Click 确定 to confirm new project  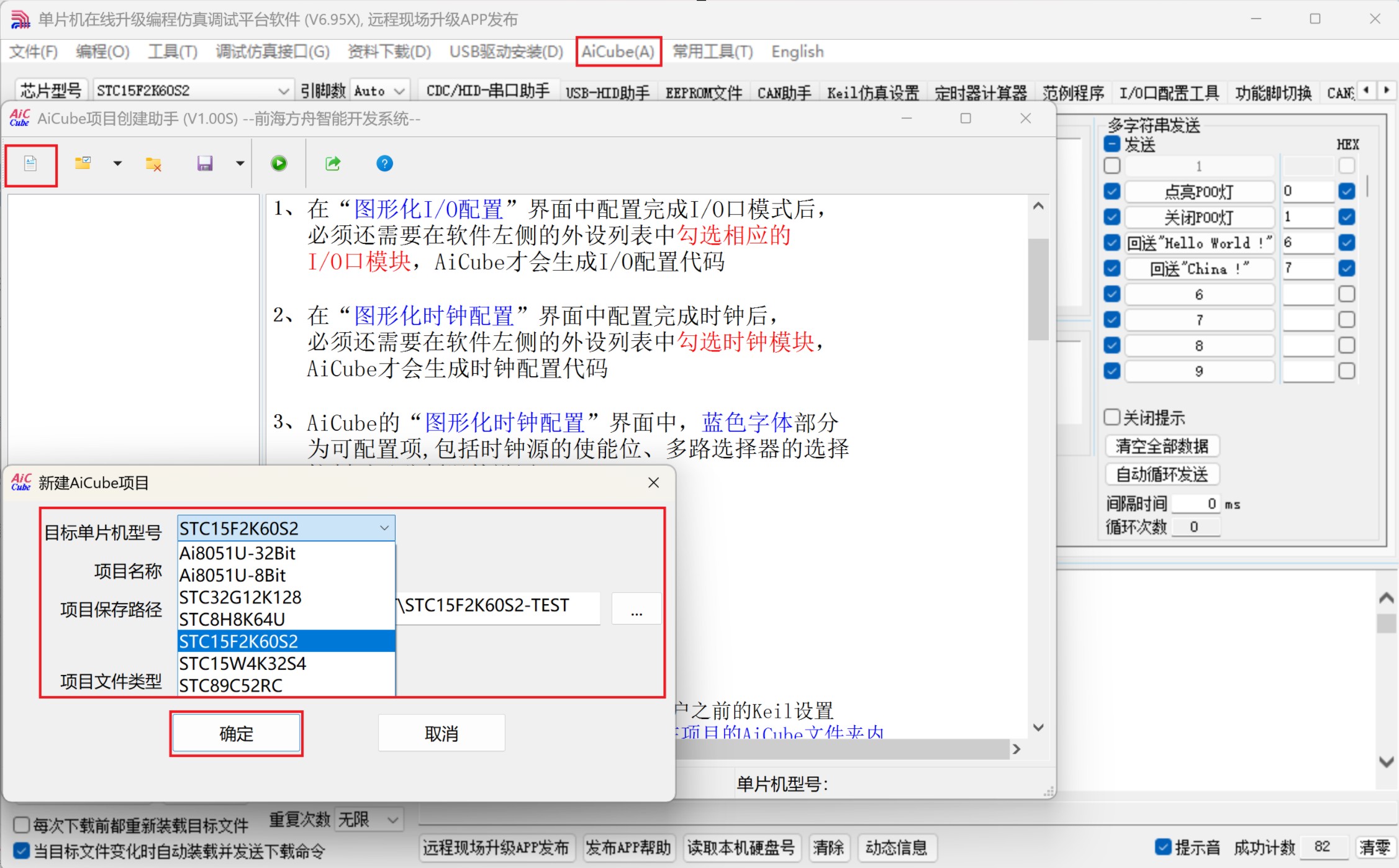point(237,734)
